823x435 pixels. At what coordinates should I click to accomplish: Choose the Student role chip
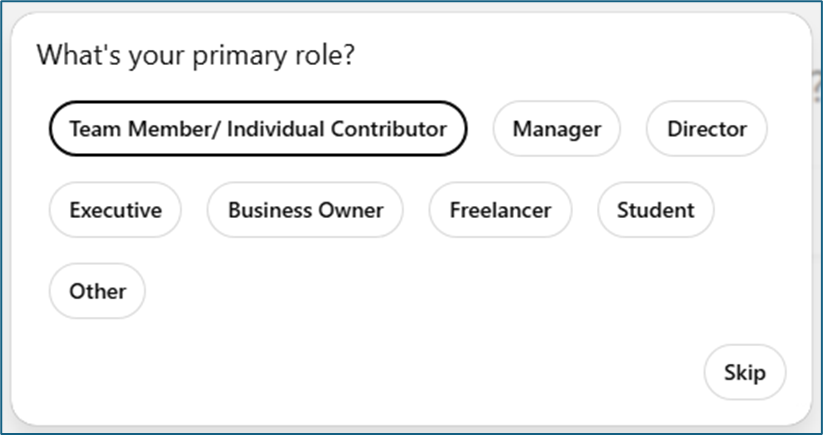coord(655,210)
